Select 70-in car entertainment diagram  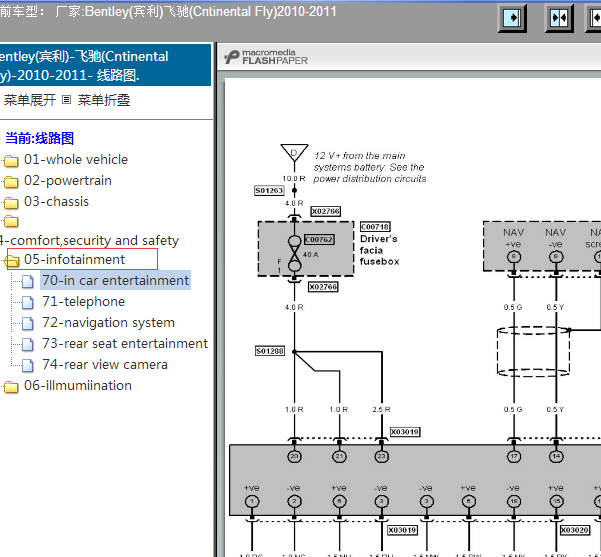(115, 281)
